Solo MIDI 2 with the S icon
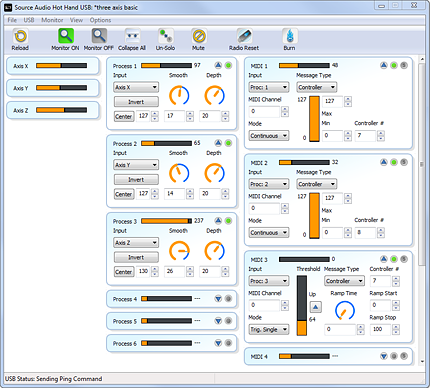This screenshot has height=388, width=430. point(404,162)
